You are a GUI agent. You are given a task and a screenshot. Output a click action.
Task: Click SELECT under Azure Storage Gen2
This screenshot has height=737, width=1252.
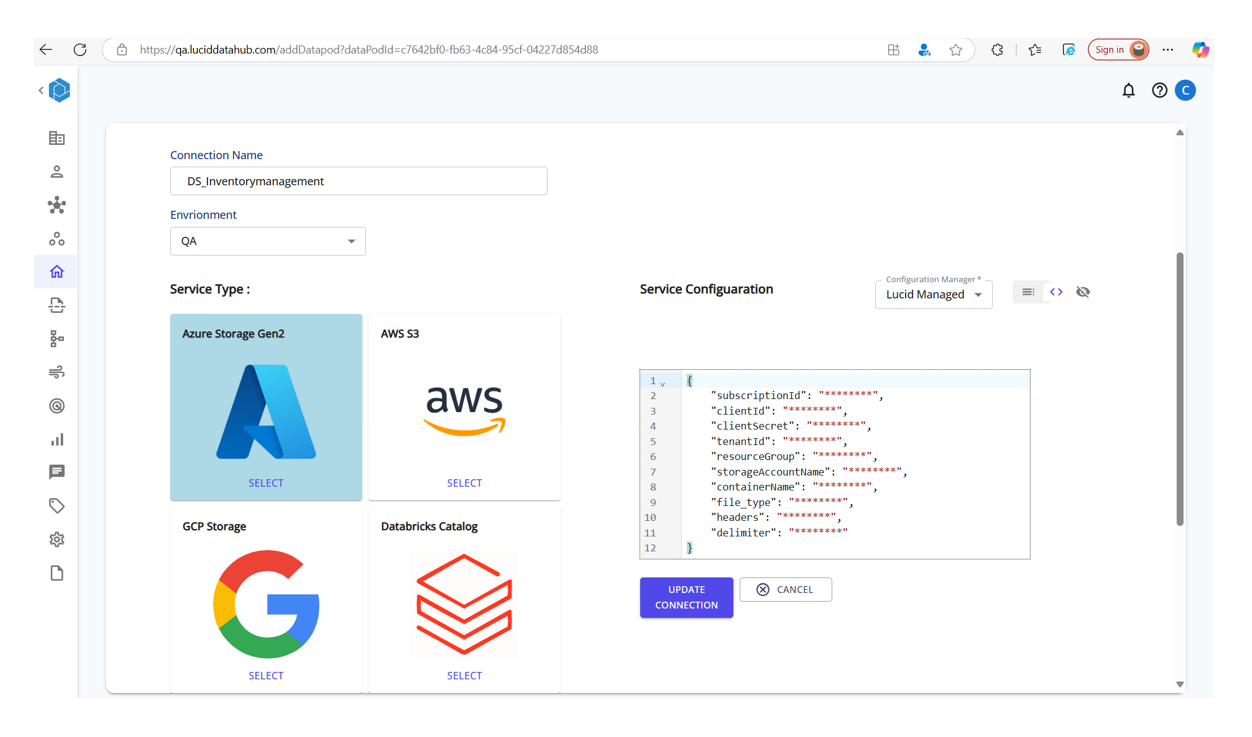tap(266, 483)
